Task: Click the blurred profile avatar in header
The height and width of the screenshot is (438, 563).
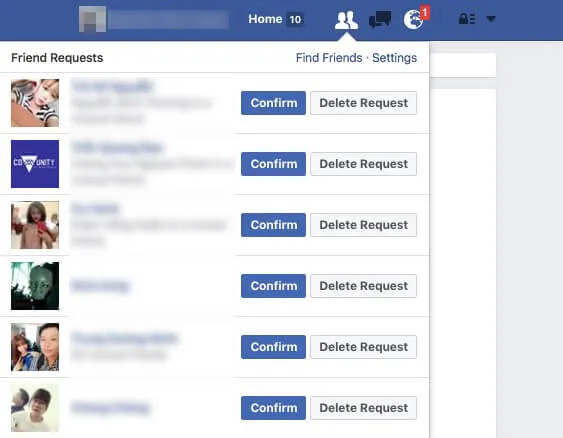Action: point(92,19)
